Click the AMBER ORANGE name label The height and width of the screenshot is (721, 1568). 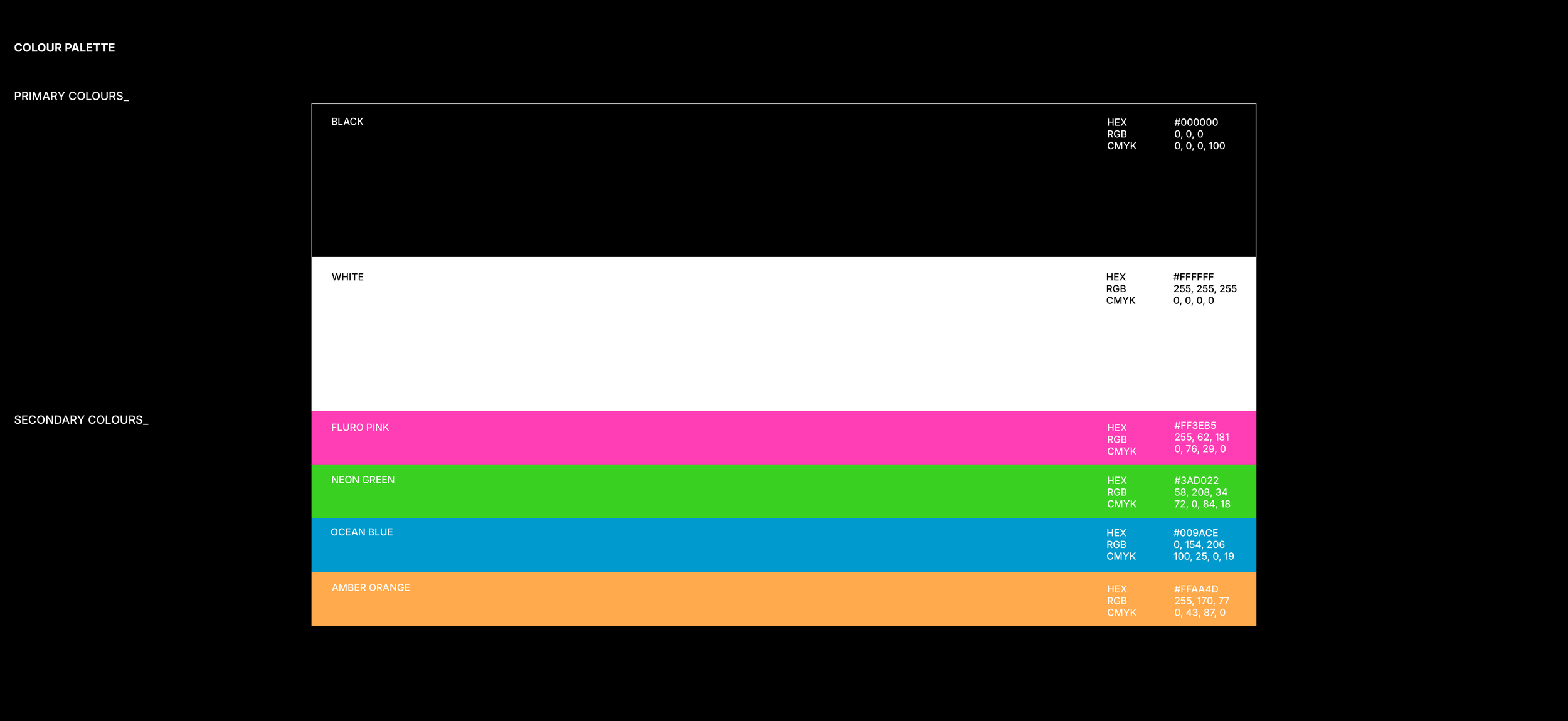tap(371, 588)
